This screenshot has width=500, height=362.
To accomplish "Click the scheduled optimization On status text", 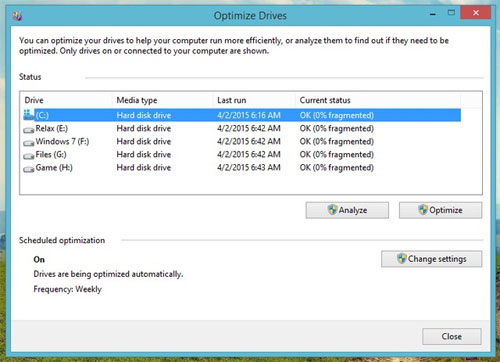I will point(39,259).
